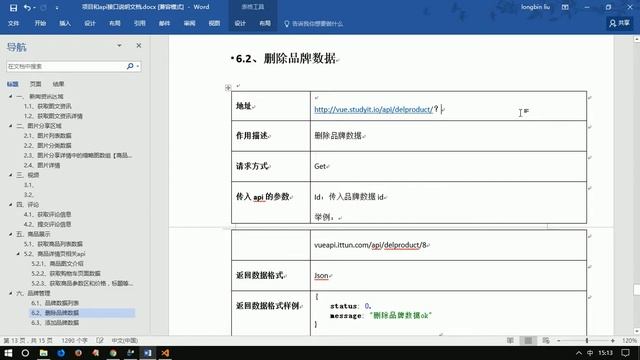
Task: Open the ribbon display options icon
Action: coord(565,7)
